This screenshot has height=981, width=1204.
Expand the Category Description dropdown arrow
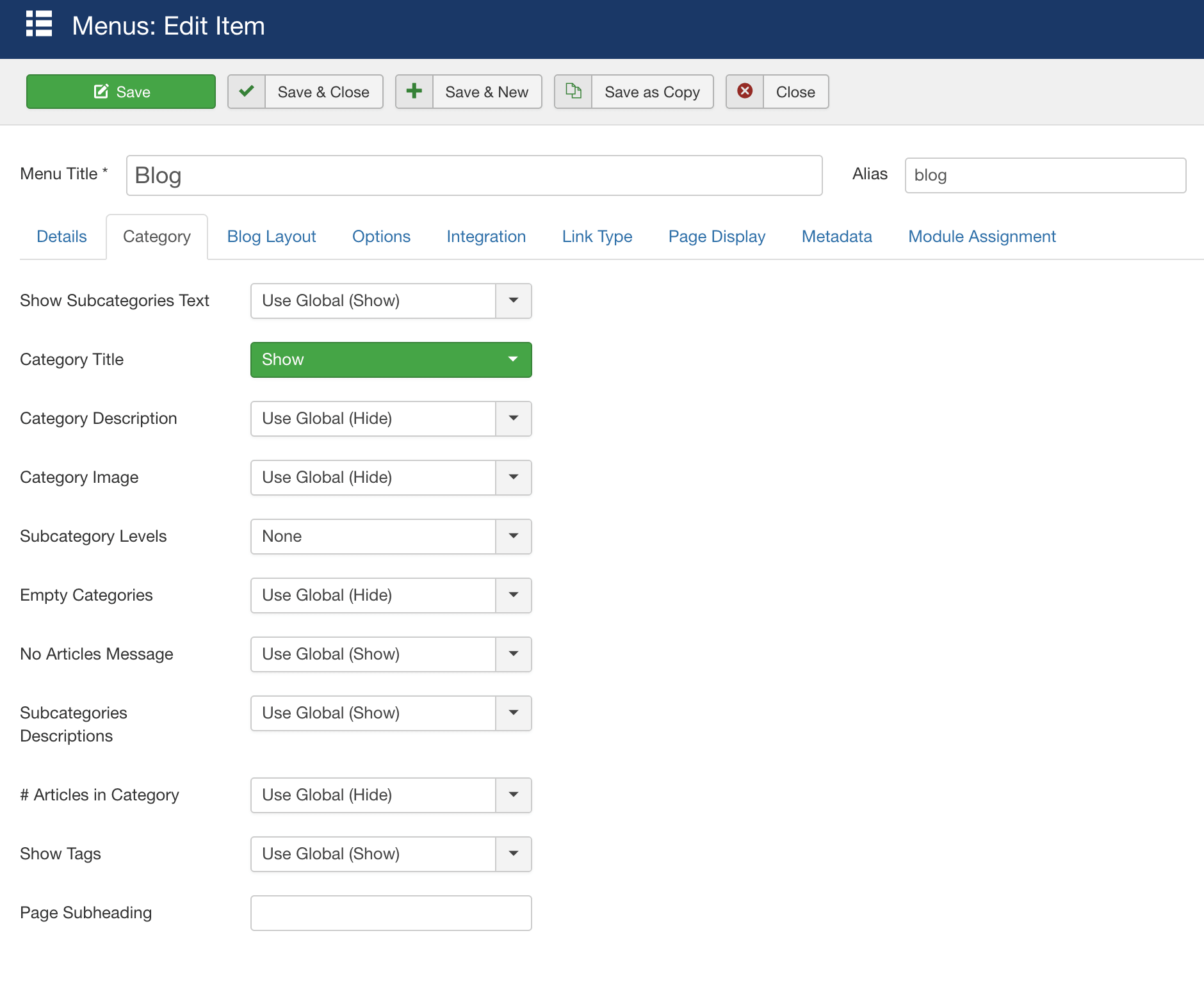click(x=513, y=419)
